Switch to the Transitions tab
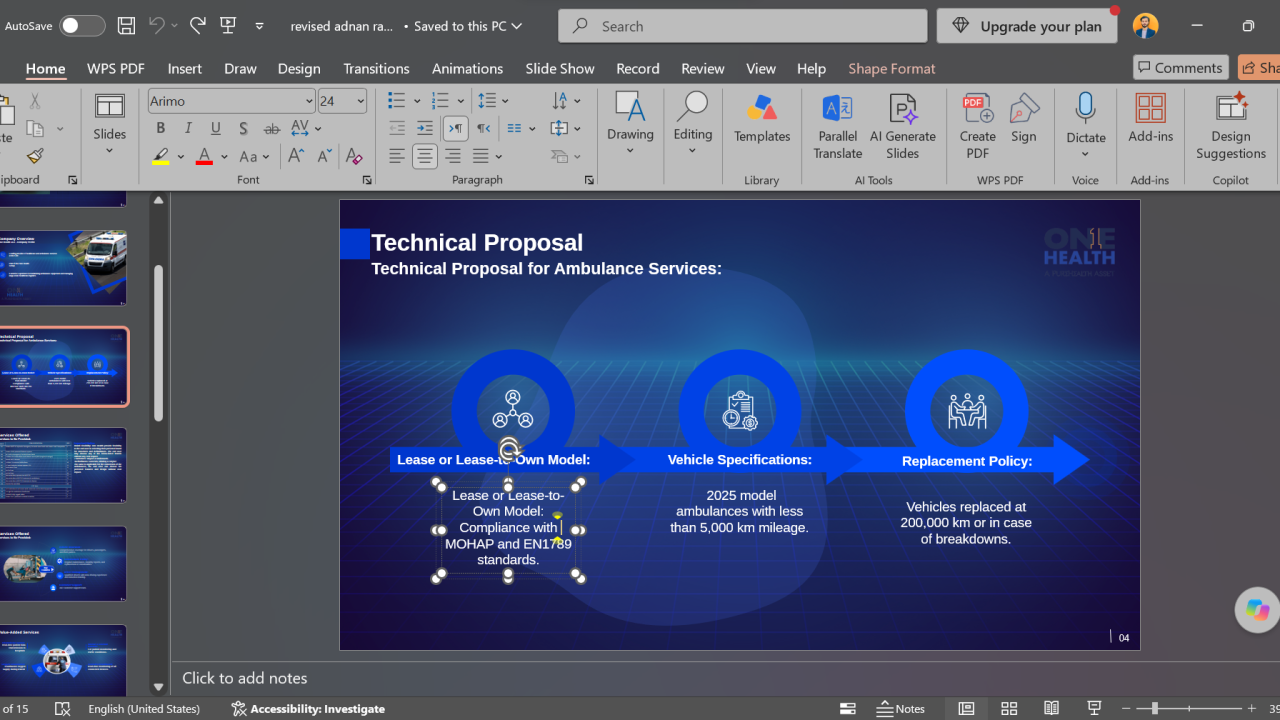 tap(376, 68)
